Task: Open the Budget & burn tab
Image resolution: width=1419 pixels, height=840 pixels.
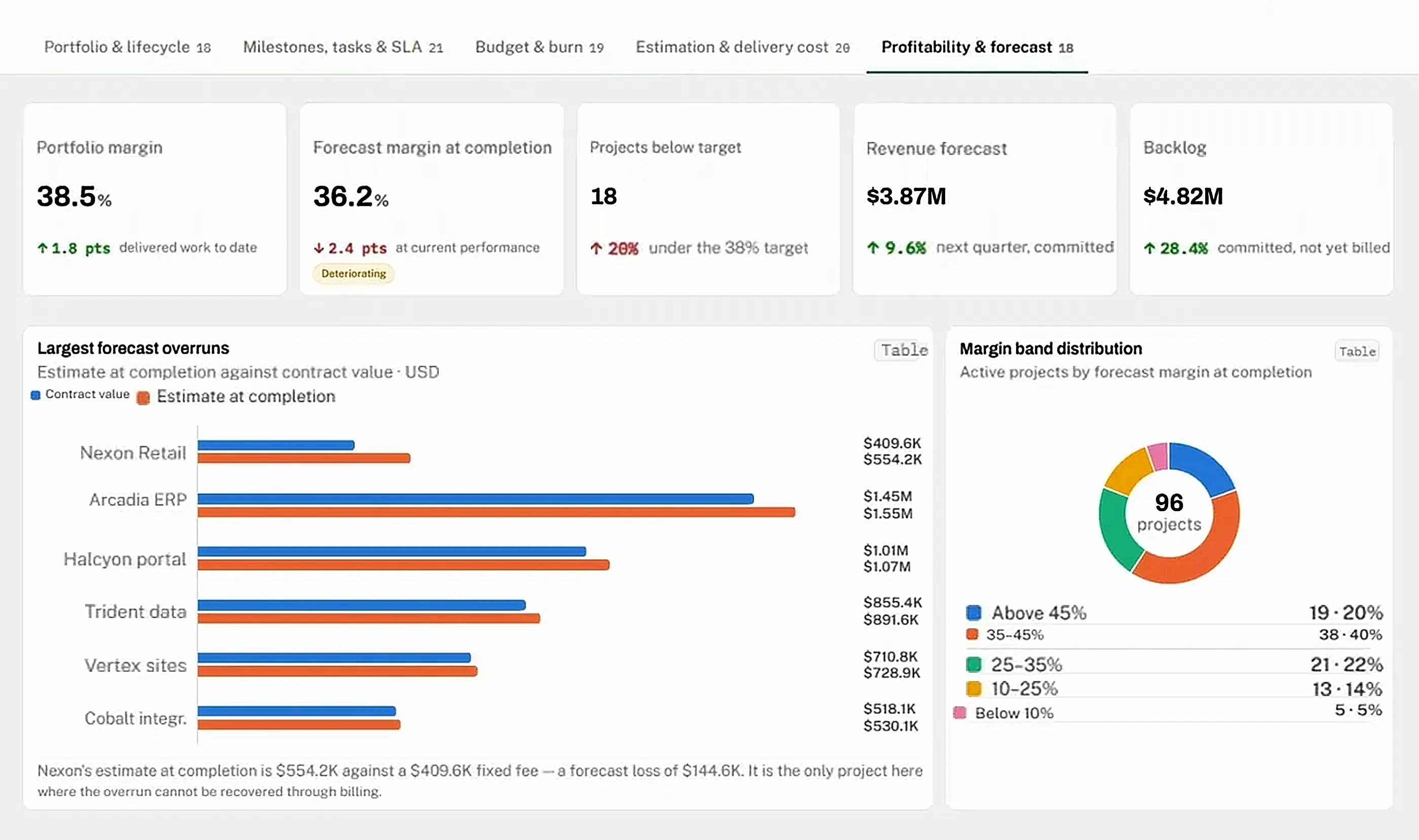Action: click(x=540, y=47)
